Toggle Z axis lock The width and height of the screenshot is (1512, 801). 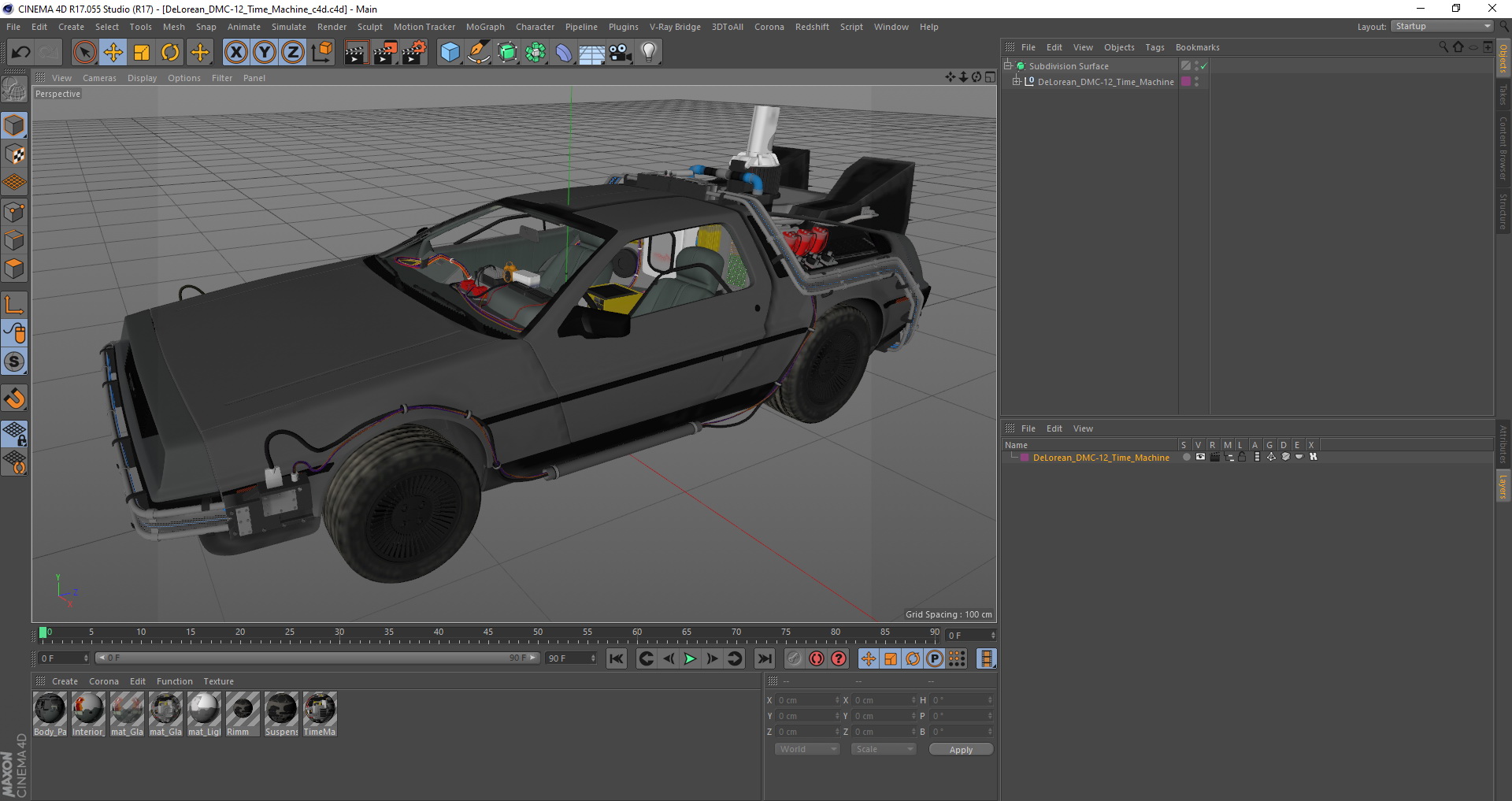[x=293, y=53]
